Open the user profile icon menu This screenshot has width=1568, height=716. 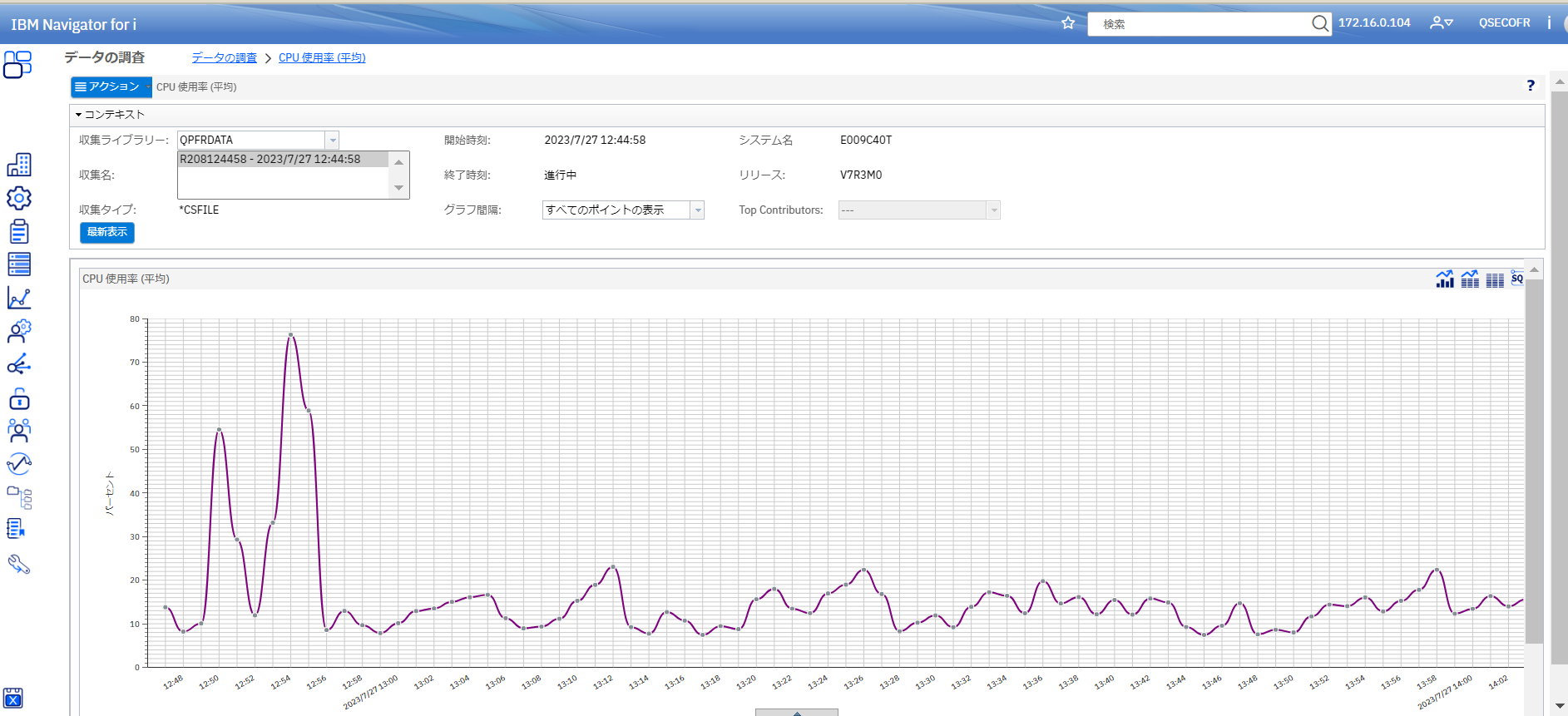click(1441, 23)
